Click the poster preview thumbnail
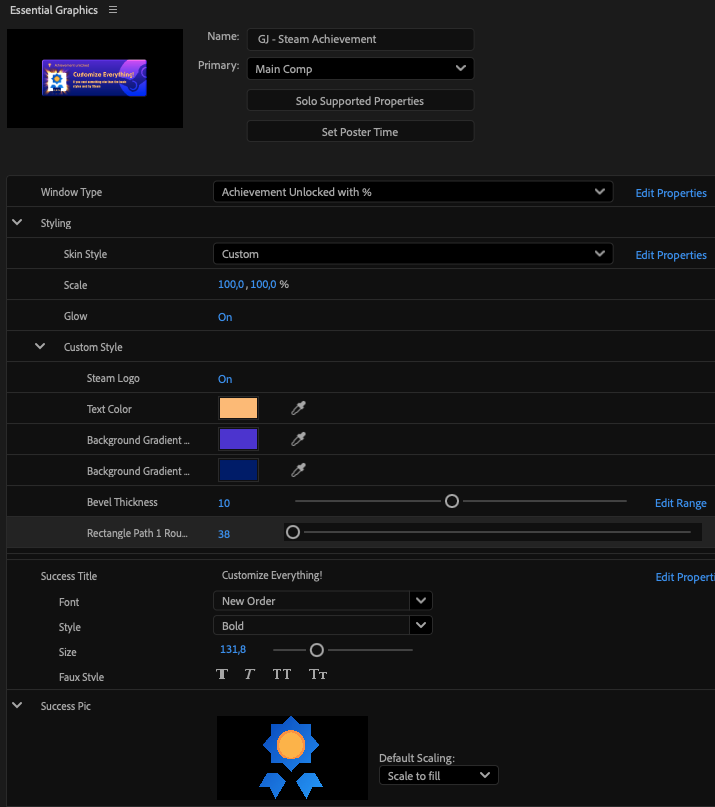The width and height of the screenshot is (715, 807). point(95,78)
